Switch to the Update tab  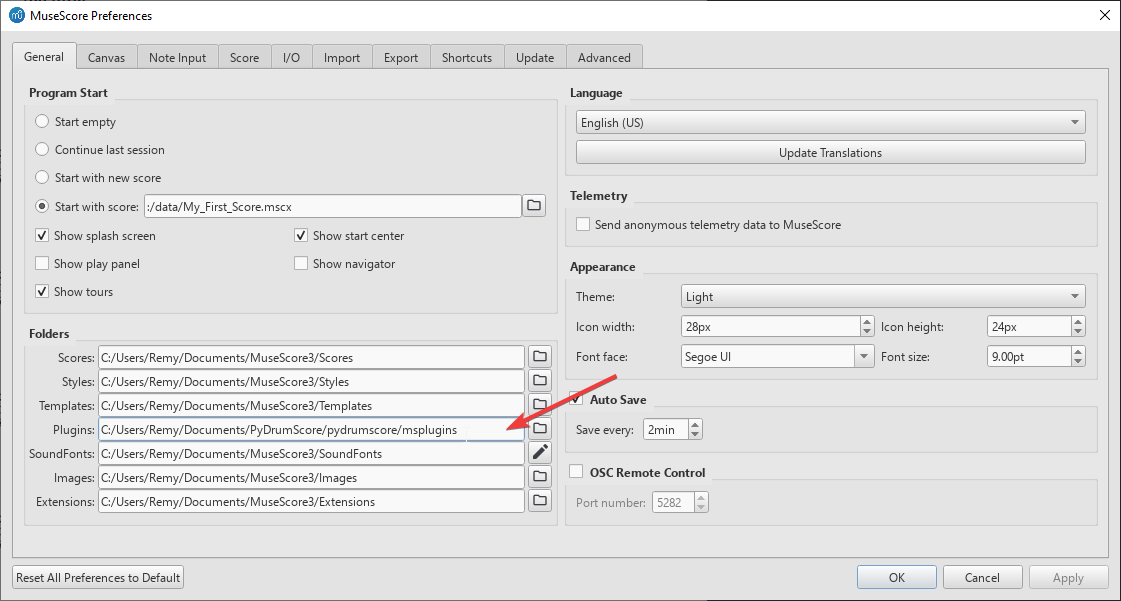[535, 57]
